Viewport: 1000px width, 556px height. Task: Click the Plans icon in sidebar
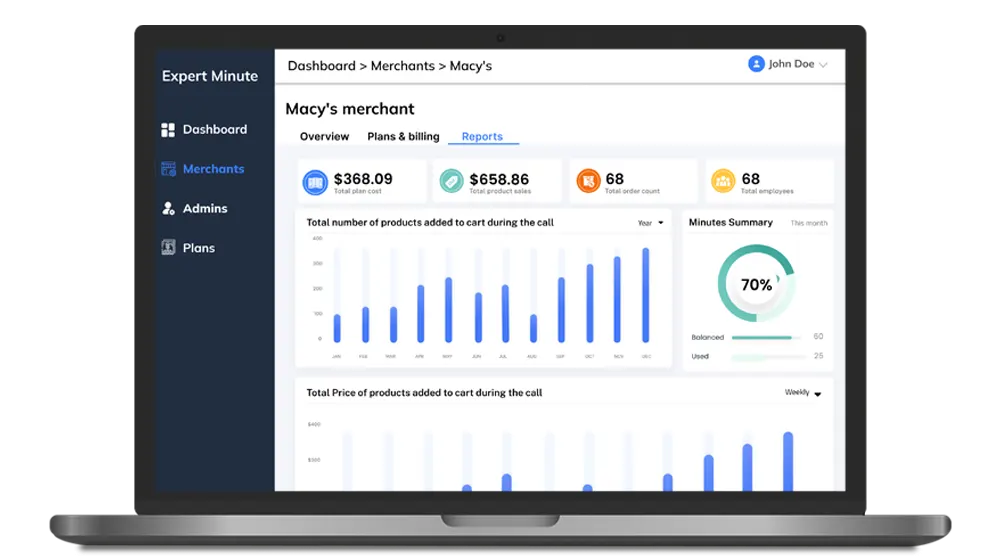[x=168, y=247]
